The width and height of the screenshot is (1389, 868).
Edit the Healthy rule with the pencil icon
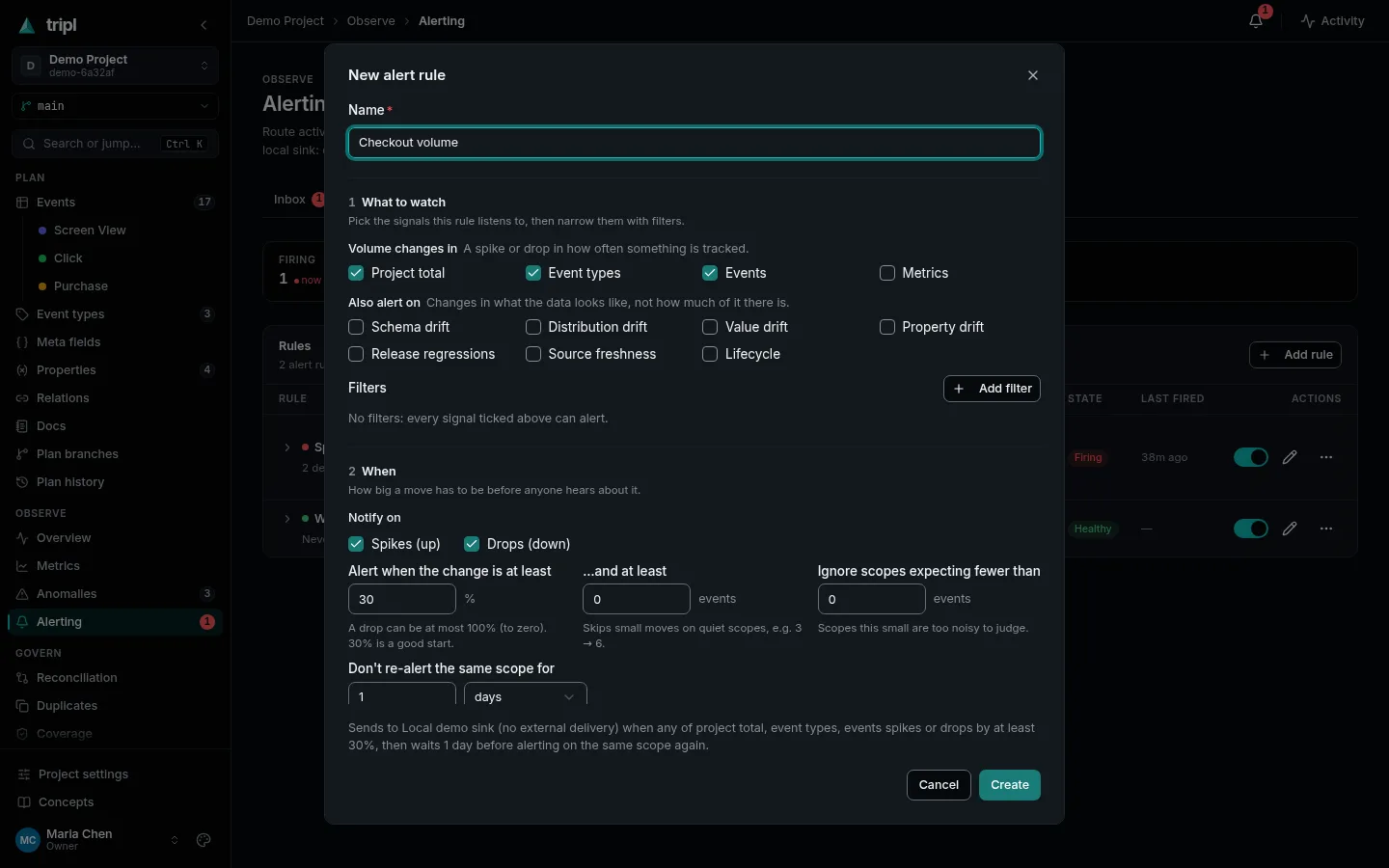[x=1290, y=529]
